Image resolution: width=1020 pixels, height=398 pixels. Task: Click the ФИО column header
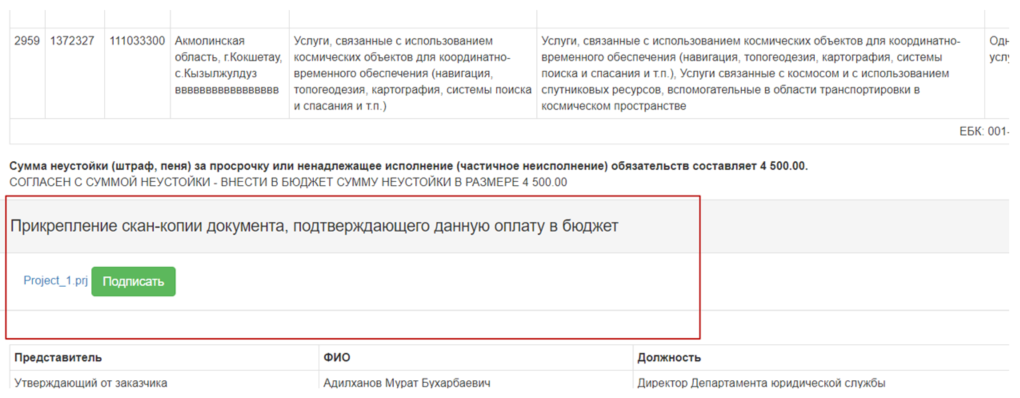click(x=332, y=358)
